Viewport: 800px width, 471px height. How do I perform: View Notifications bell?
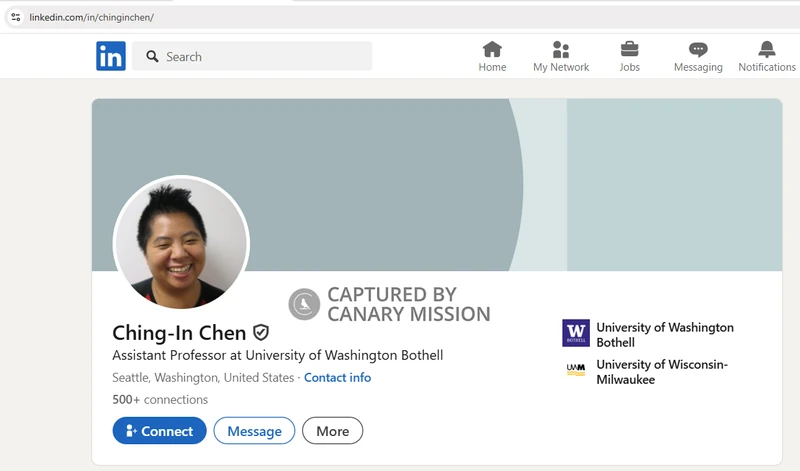pos(766,57)
